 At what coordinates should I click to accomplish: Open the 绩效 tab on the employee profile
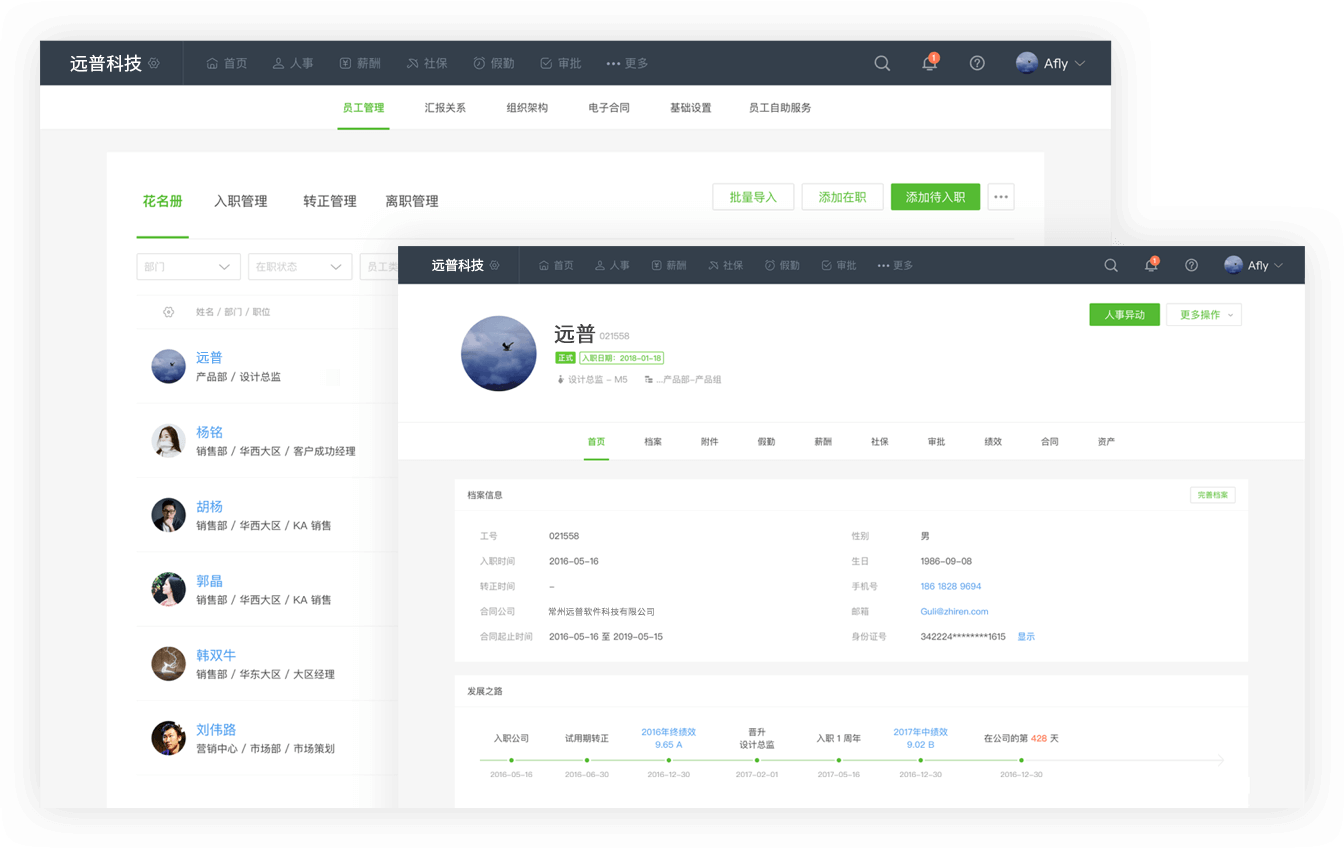click(x=993, y=441)
